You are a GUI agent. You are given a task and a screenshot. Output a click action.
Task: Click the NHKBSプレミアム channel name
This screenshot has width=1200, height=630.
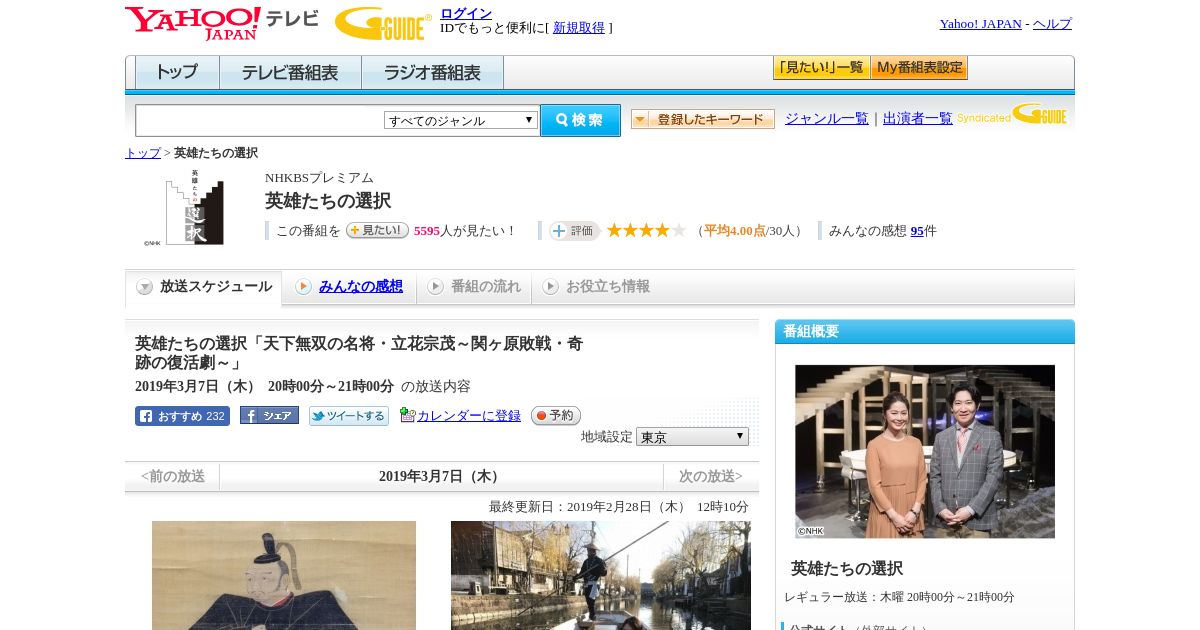[x=319, y=178]
